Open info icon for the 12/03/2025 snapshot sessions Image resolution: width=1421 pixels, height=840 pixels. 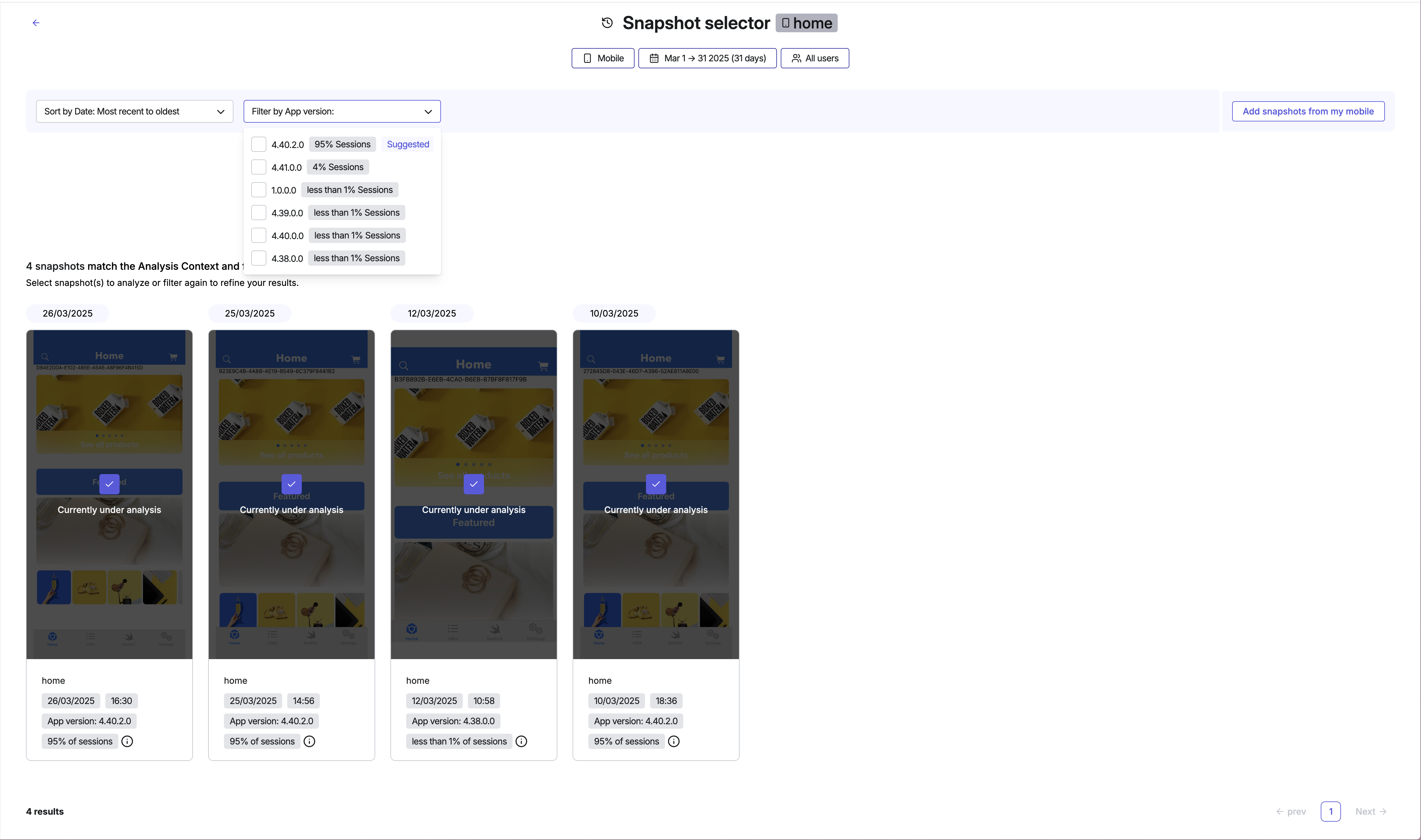521,742
